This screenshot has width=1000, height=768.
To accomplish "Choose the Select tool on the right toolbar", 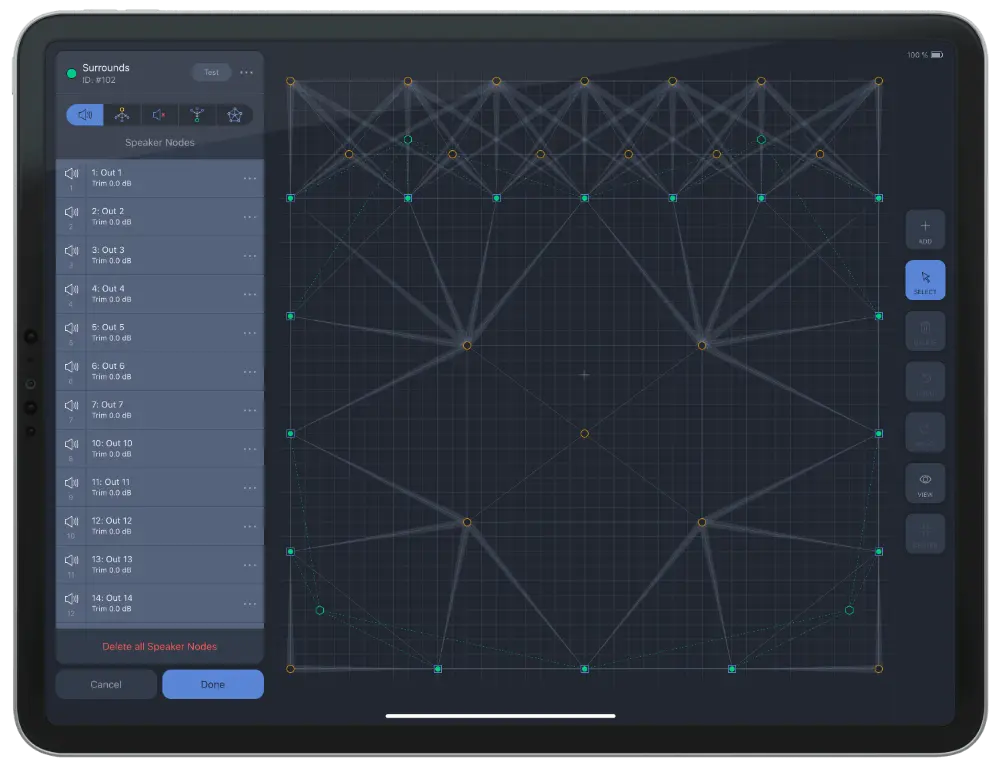I will [924, 280].
